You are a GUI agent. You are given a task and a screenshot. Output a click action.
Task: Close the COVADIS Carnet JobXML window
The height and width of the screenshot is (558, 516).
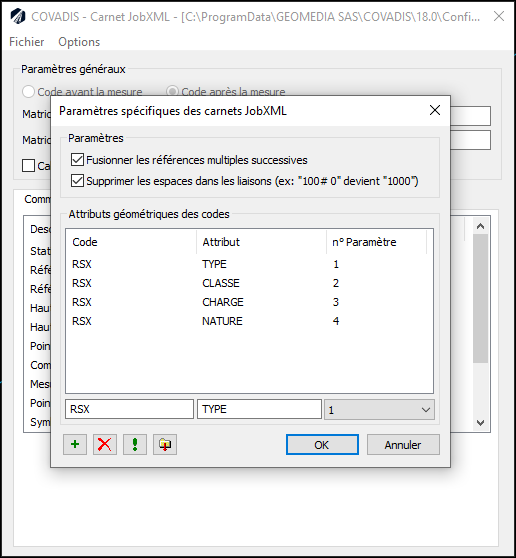(499, 16)
